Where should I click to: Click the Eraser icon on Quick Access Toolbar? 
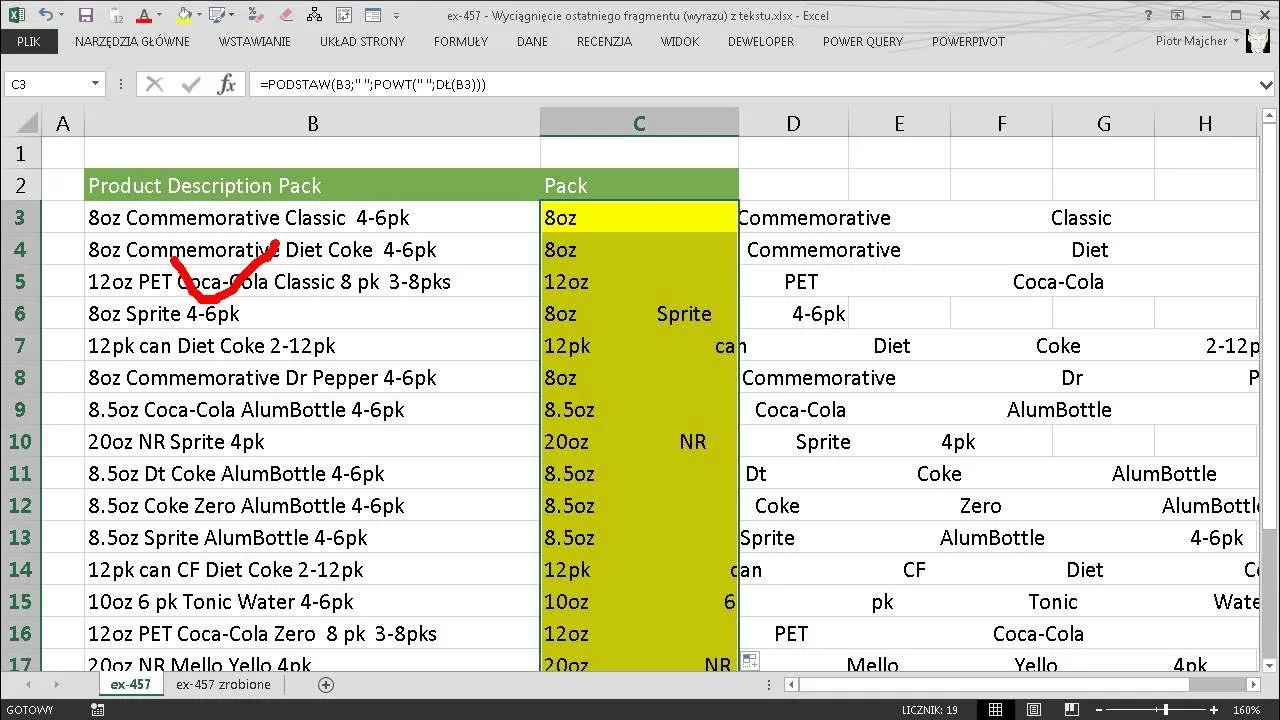(x=287, y=13)
